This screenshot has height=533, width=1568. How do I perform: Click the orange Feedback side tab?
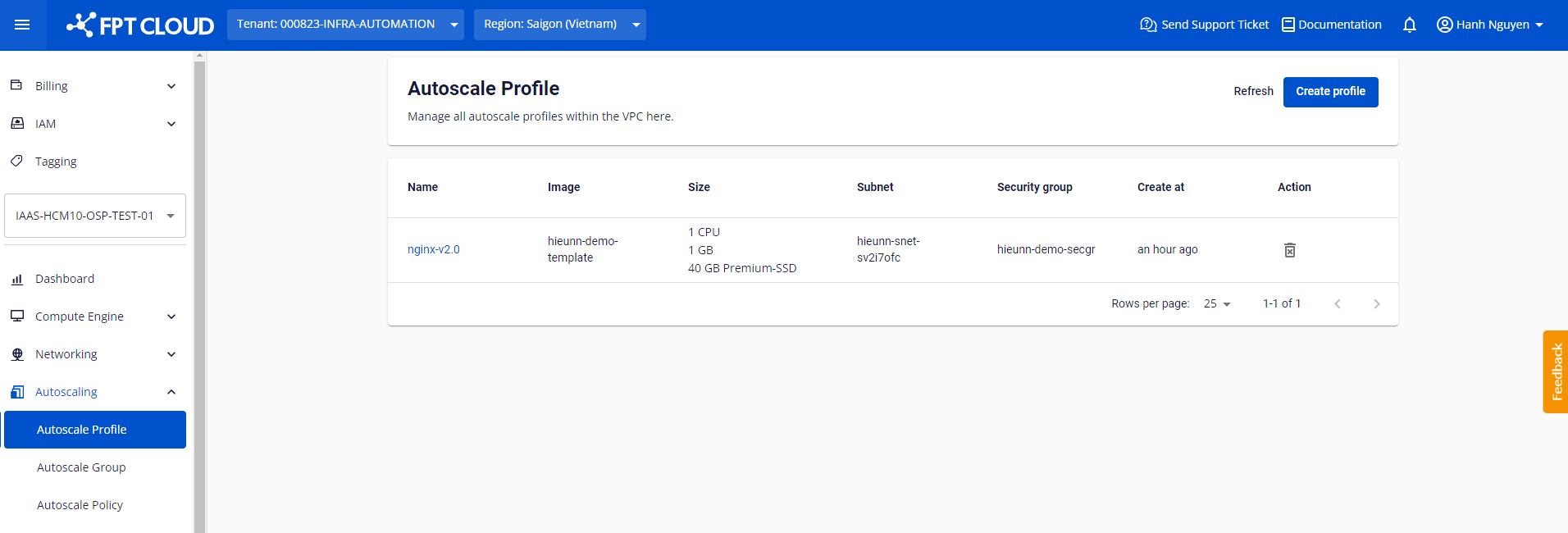pyautogui.click(x=1556, y=371)
